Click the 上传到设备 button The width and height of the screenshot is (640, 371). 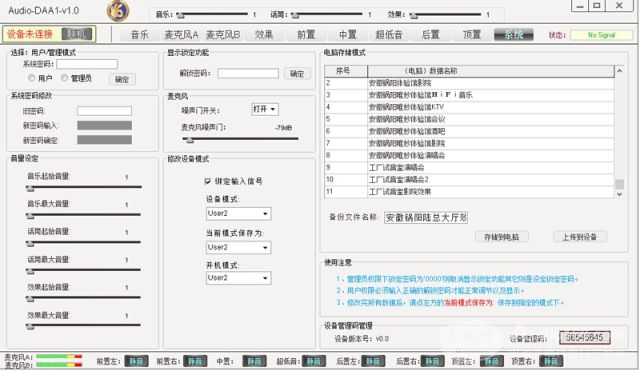pyautogui.click(x=580, y=237)
